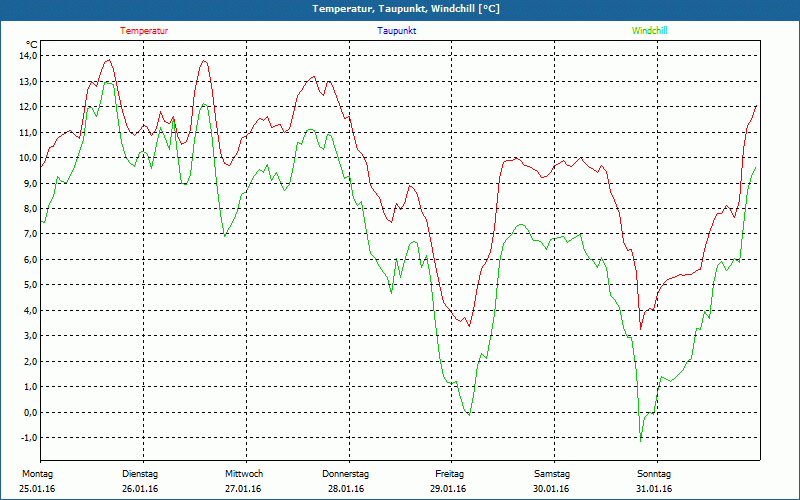
Task: Click the 1,0 y-axis value
Action: 30,387
